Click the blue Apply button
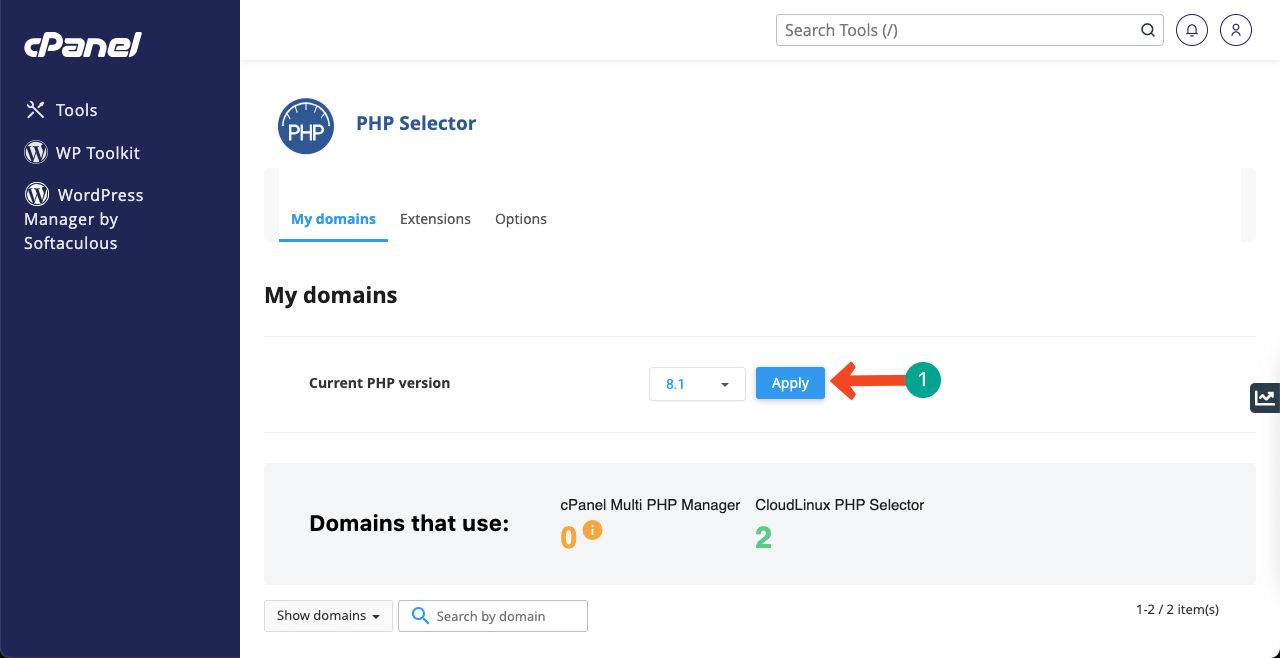1280x658 pixels. (790, 384)
